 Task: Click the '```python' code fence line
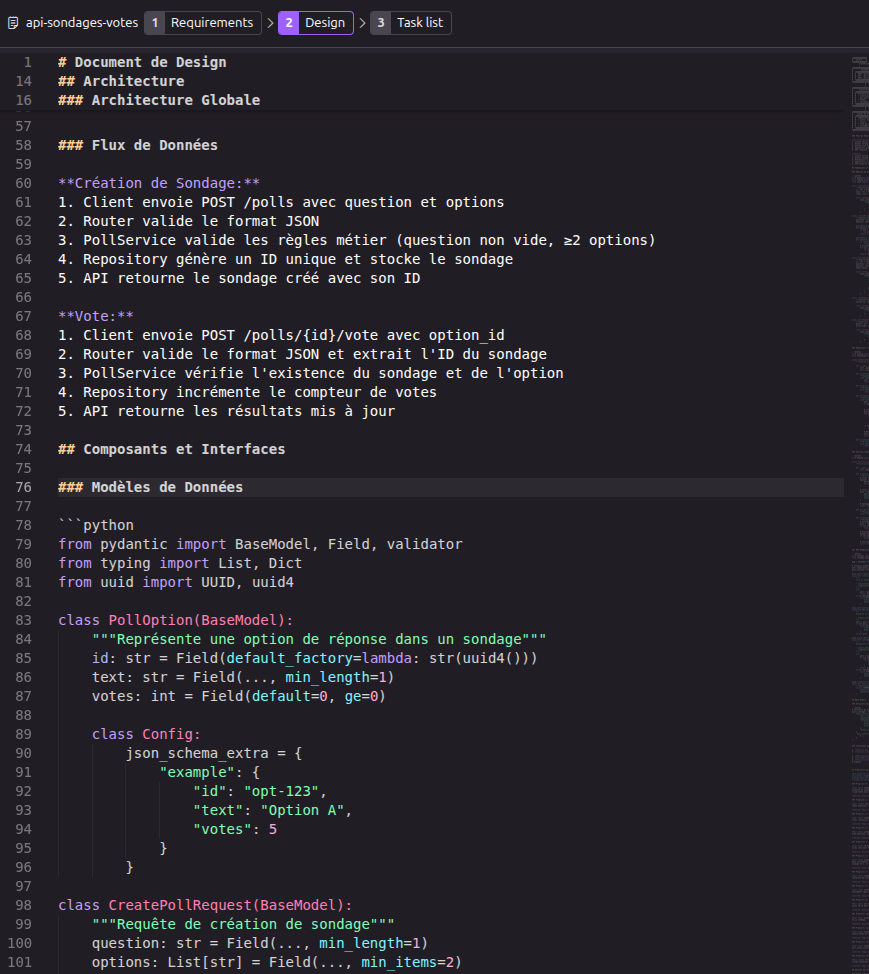point(96,526)
